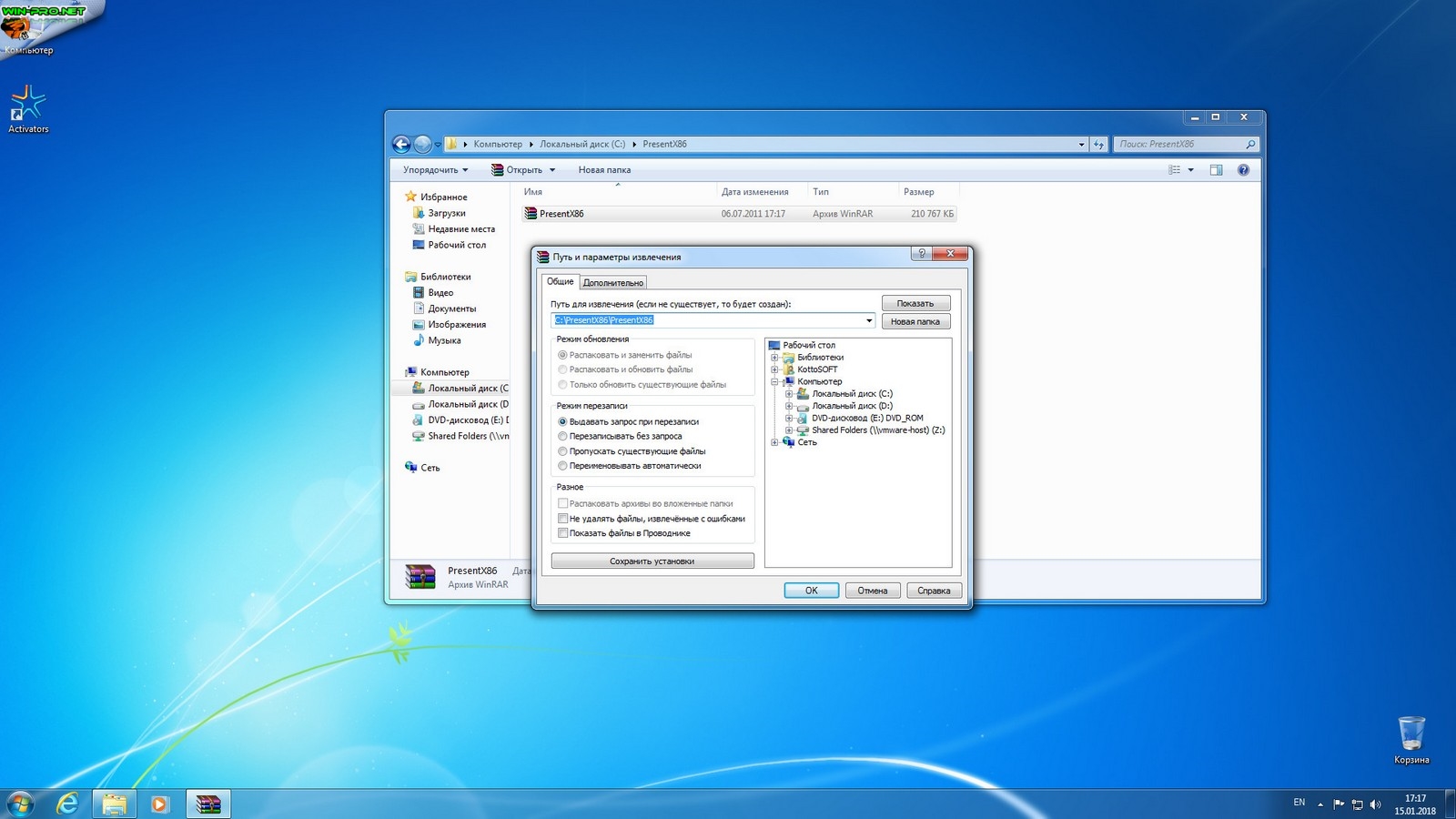
Task: Click the Explorer back navigation arrow
Action: pyautogui.click(x=401, y=144)
